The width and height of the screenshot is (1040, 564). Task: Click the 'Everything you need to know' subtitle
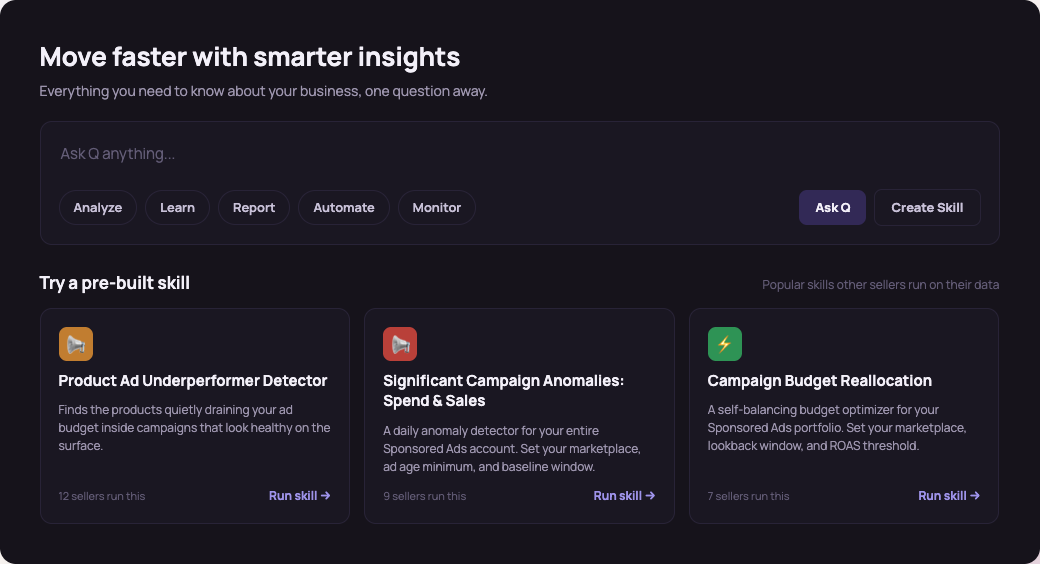pos(263,91)
